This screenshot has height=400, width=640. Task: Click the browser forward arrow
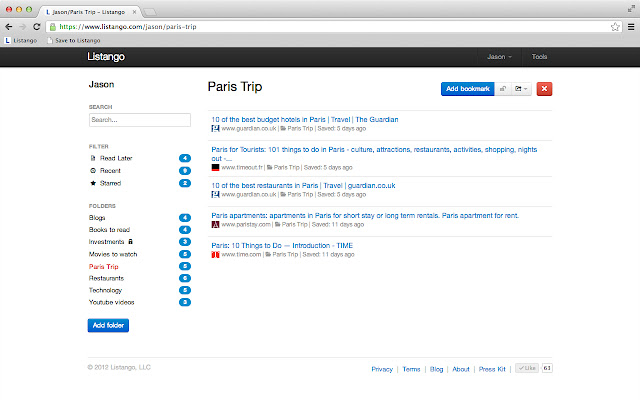[23, 27]
